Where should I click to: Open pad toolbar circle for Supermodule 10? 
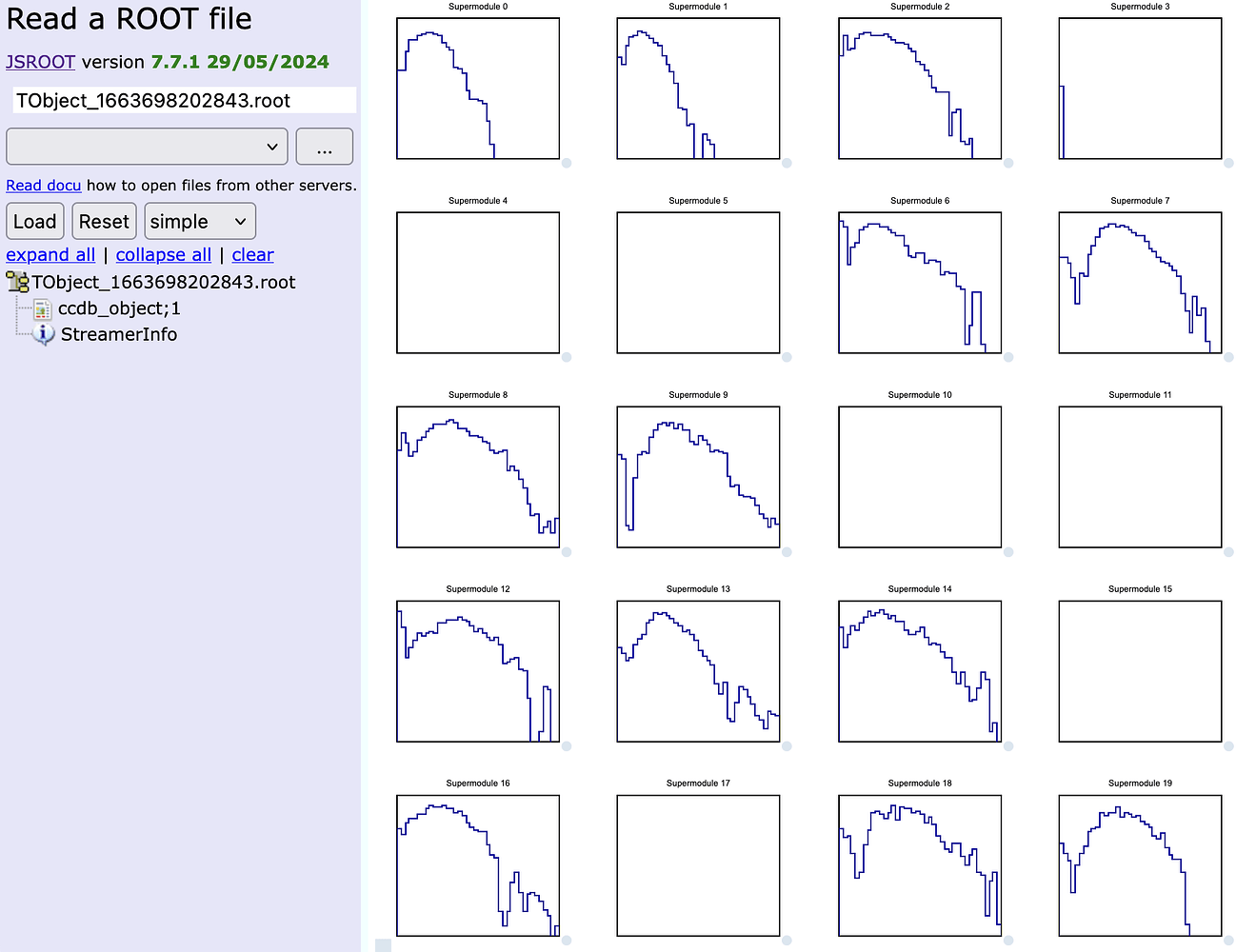coord(1008,551)
